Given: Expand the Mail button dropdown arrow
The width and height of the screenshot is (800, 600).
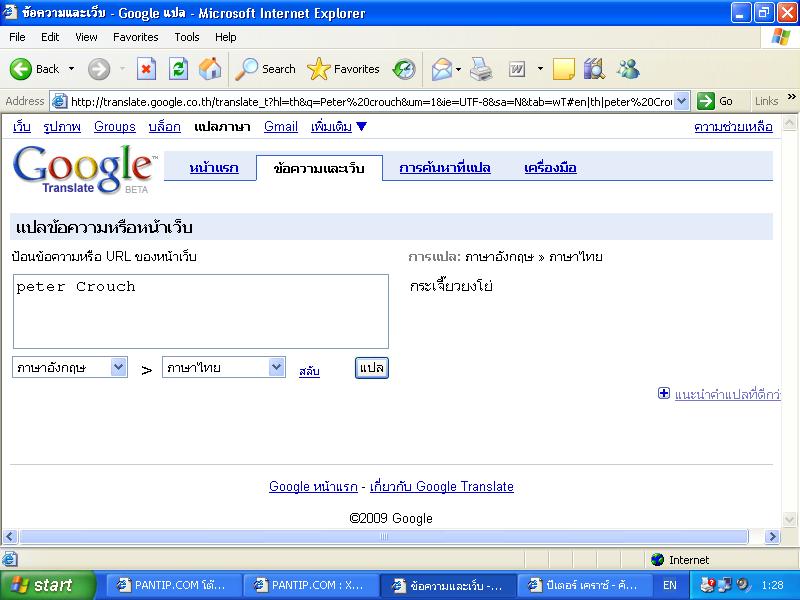Looking at the screenshot, I should (458, 69).
